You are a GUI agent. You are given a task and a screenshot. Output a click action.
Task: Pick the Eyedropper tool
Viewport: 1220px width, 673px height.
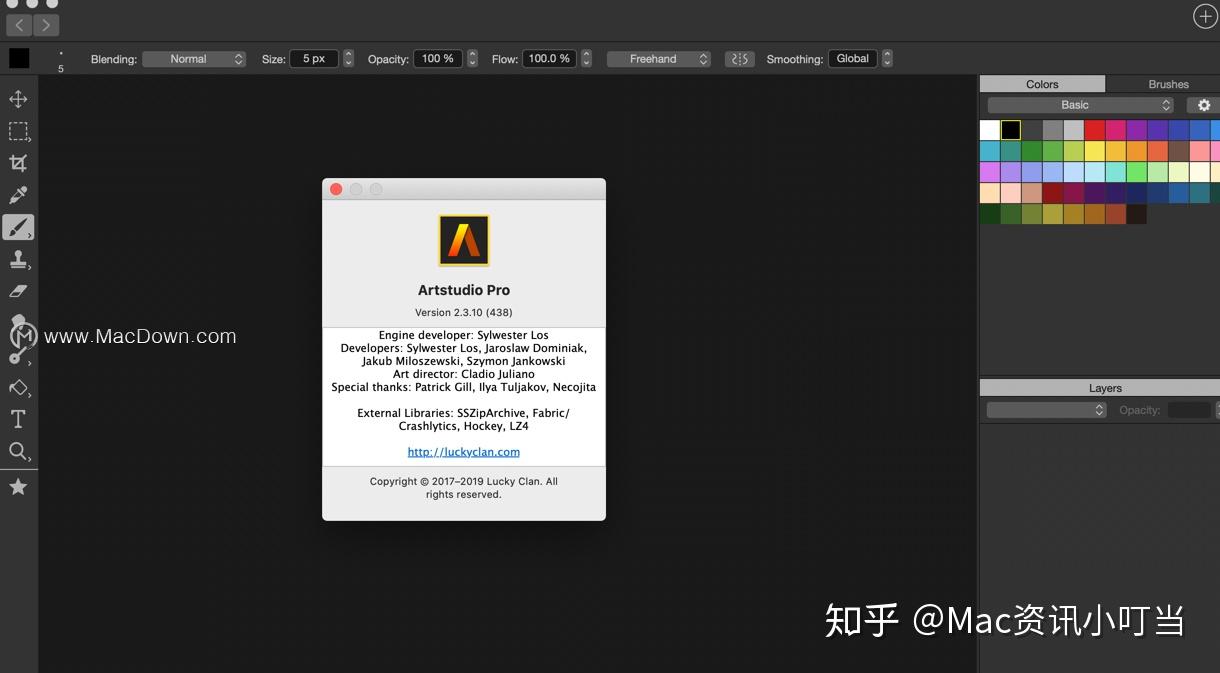18,194
